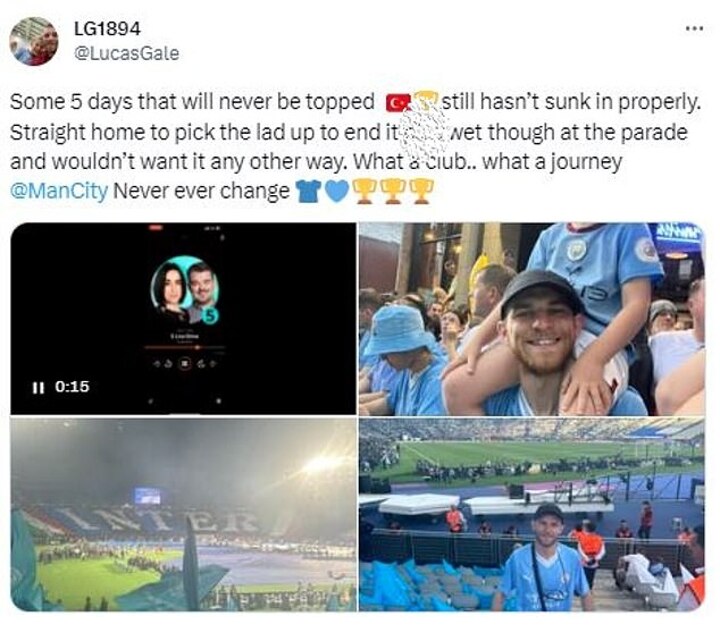Click the LG1894 display name
The image size is (720, 633).
(x=107, y=29)
